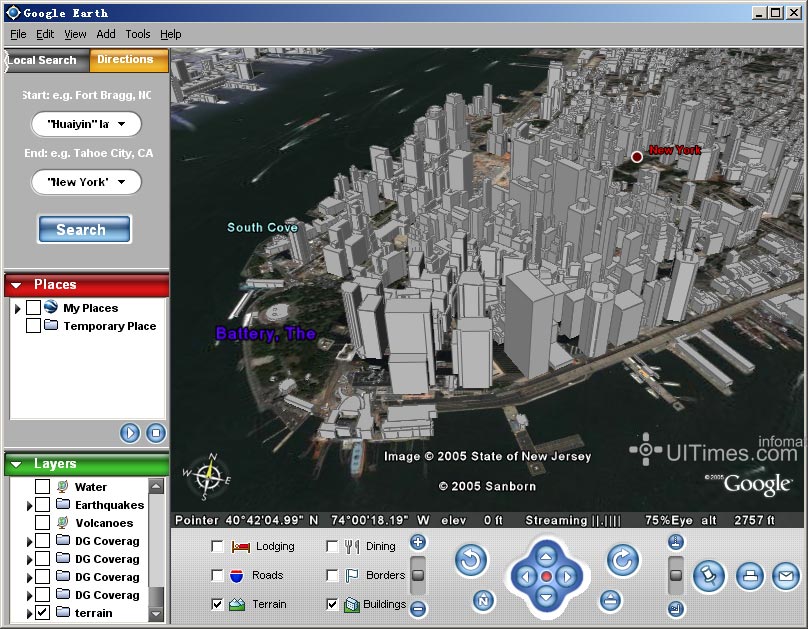Uncheck the lowercase terrain layer checkbox
Screen dimensions: 808x629
(42, 613)
